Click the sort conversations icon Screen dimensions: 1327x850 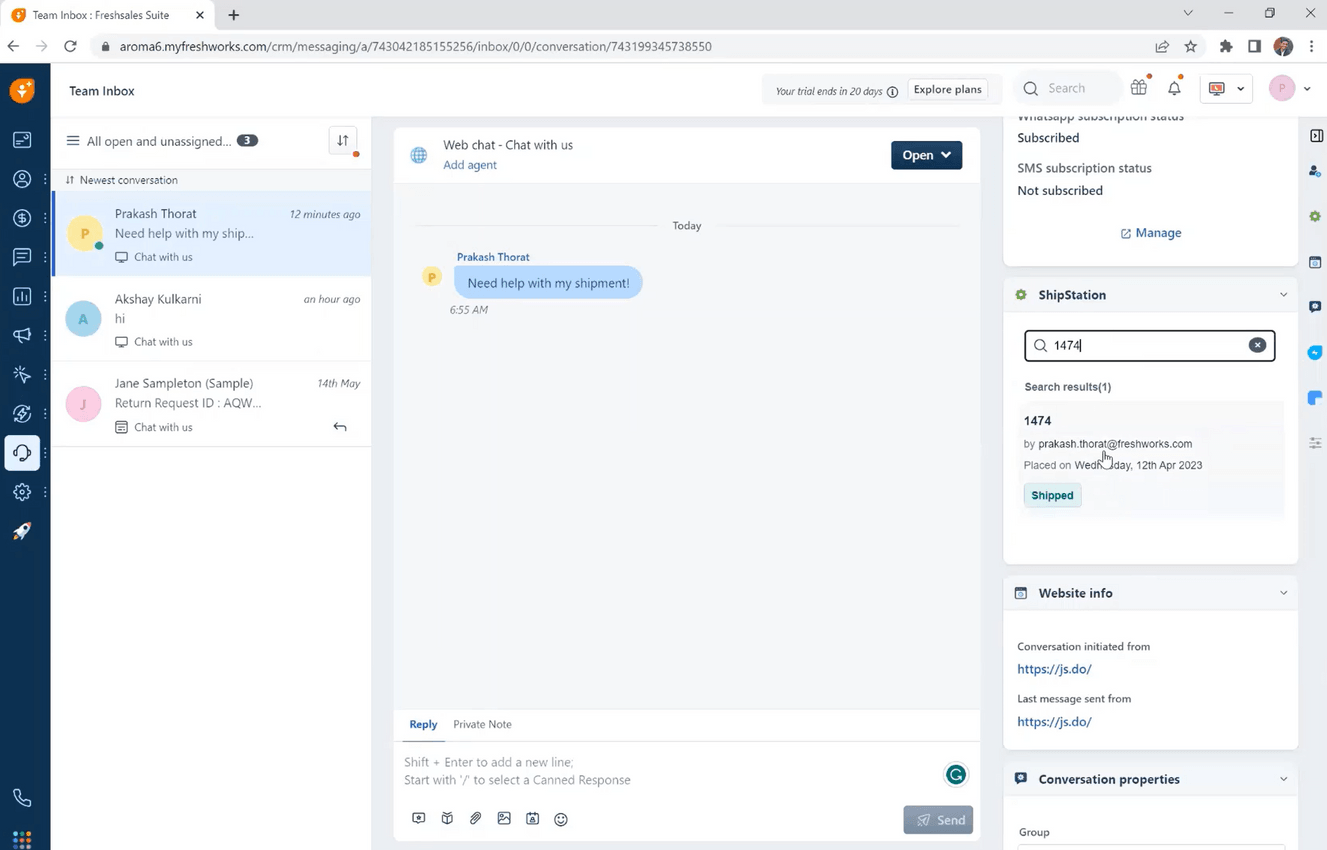343,141
